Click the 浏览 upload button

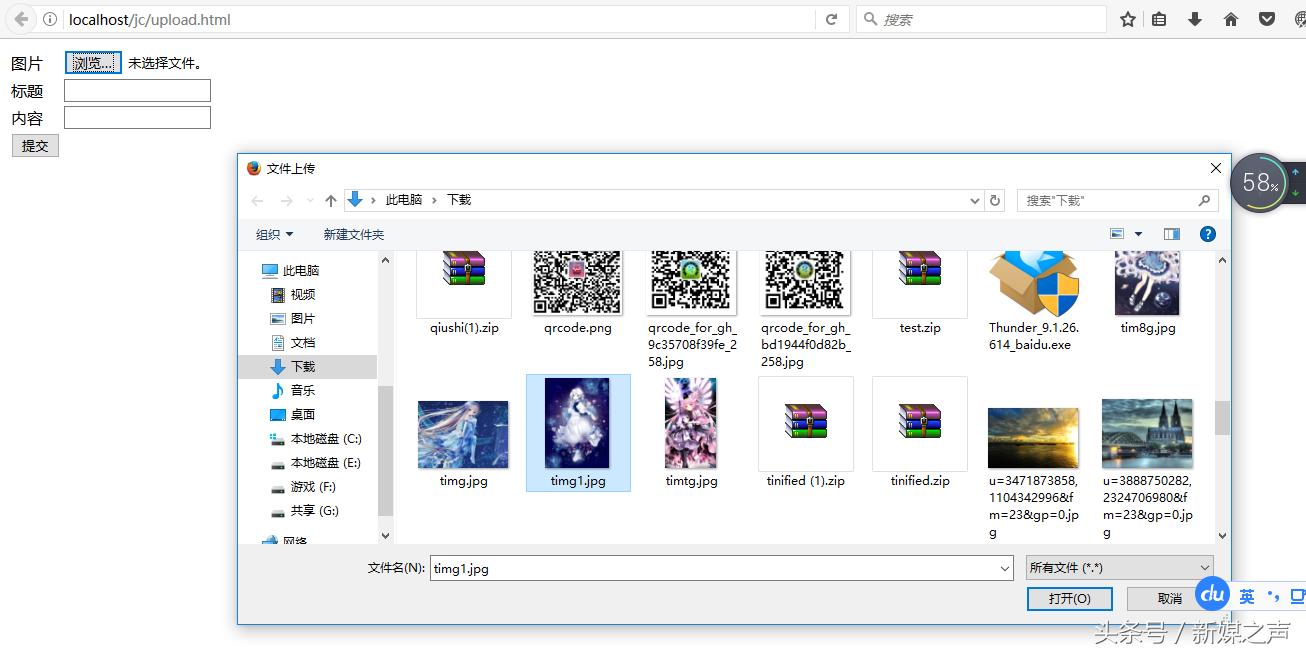pyautogui.click(x=92, y=62)
